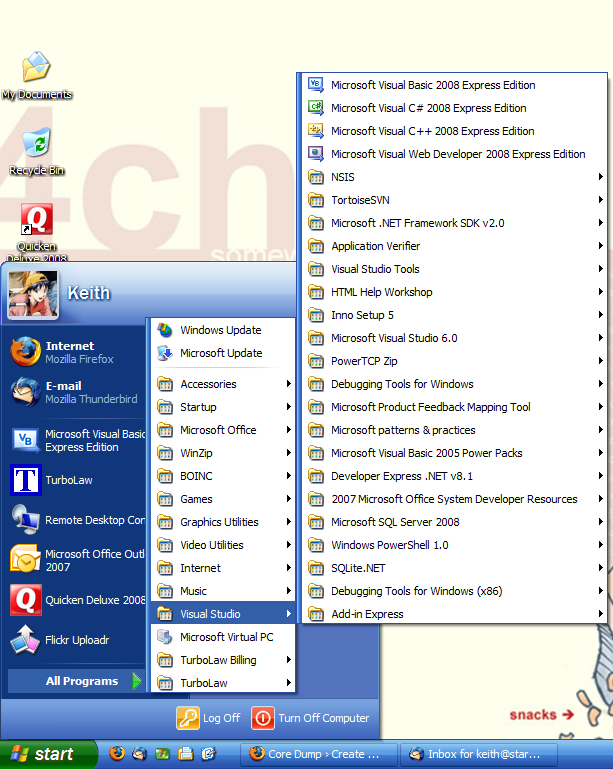
Task: Expand the Graphics Utilities folder
Action: pyautogui.click(x=223, y=522)
